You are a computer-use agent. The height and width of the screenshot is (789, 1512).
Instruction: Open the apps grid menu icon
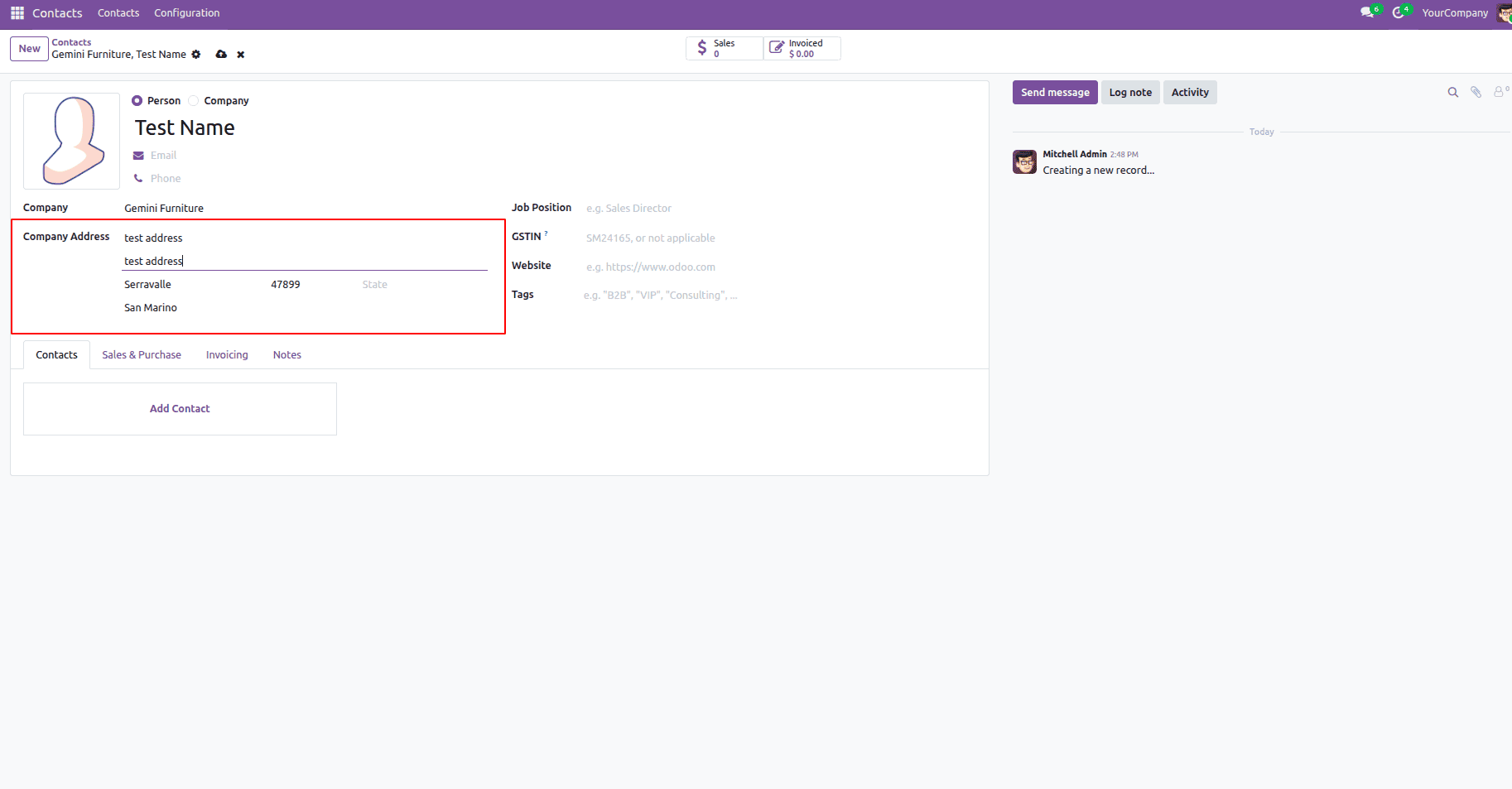tap(17, 13)
